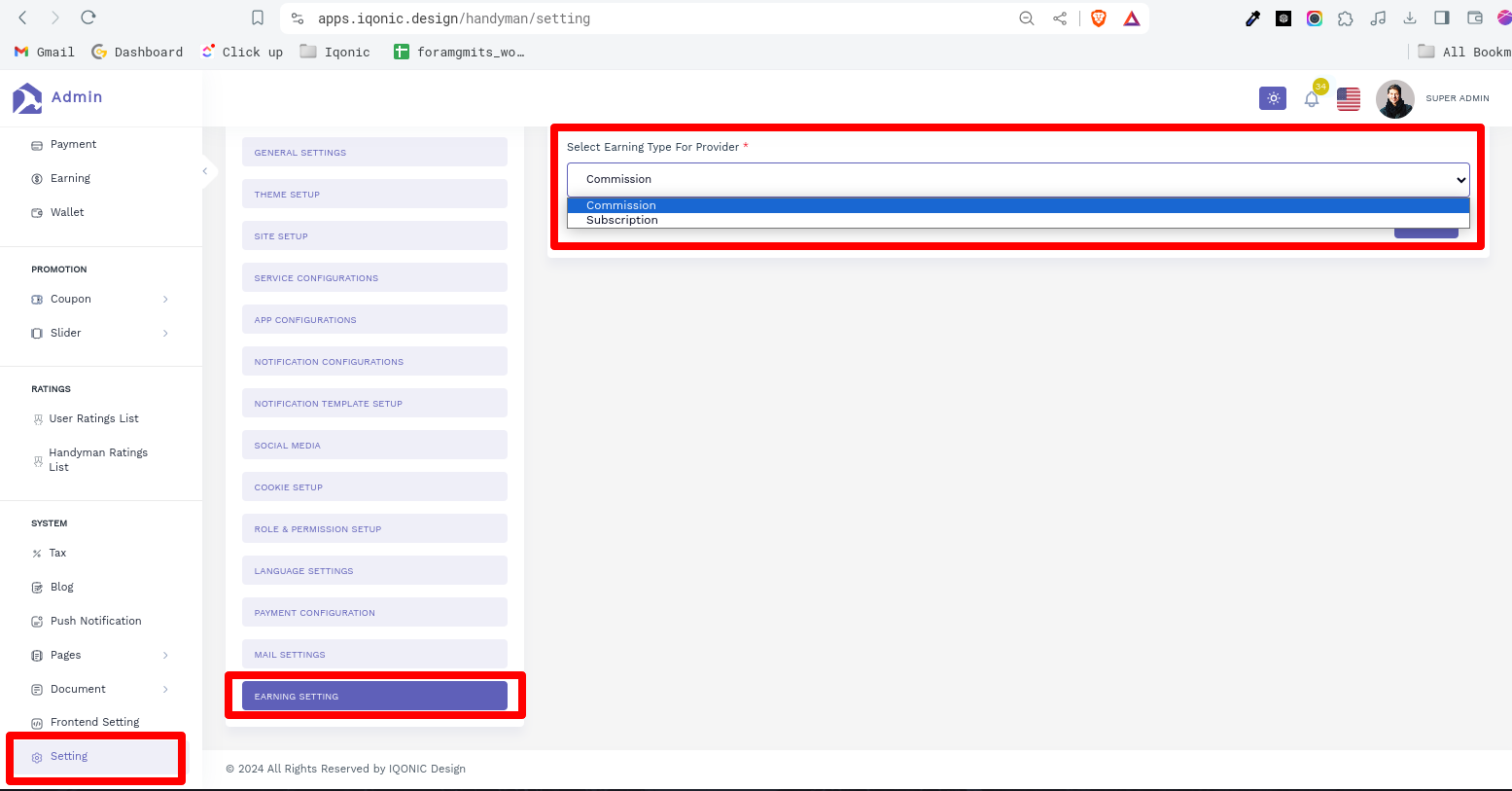
Task: Open the All Bookmarks folder
Action: coord(1464,52)
